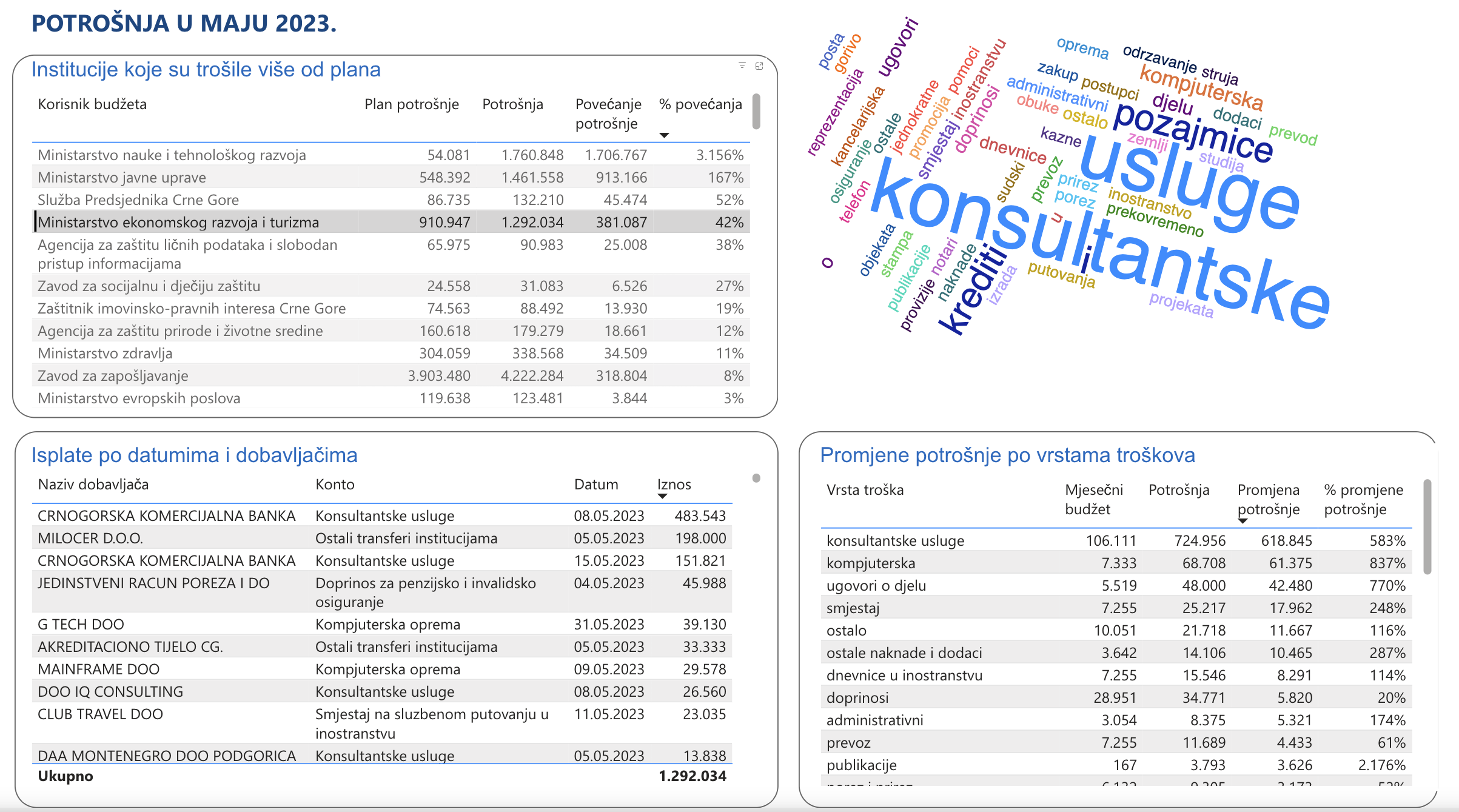Click sort arrow under Iznos column

click(662, 496)
